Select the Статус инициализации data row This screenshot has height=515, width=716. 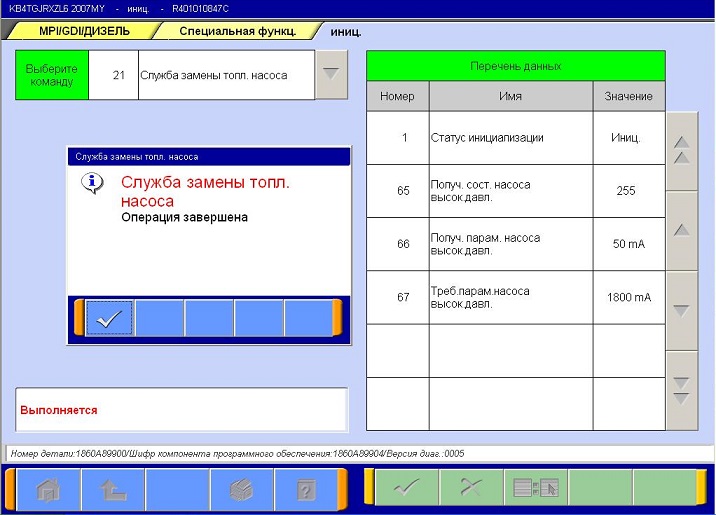(x=515, y=138)
